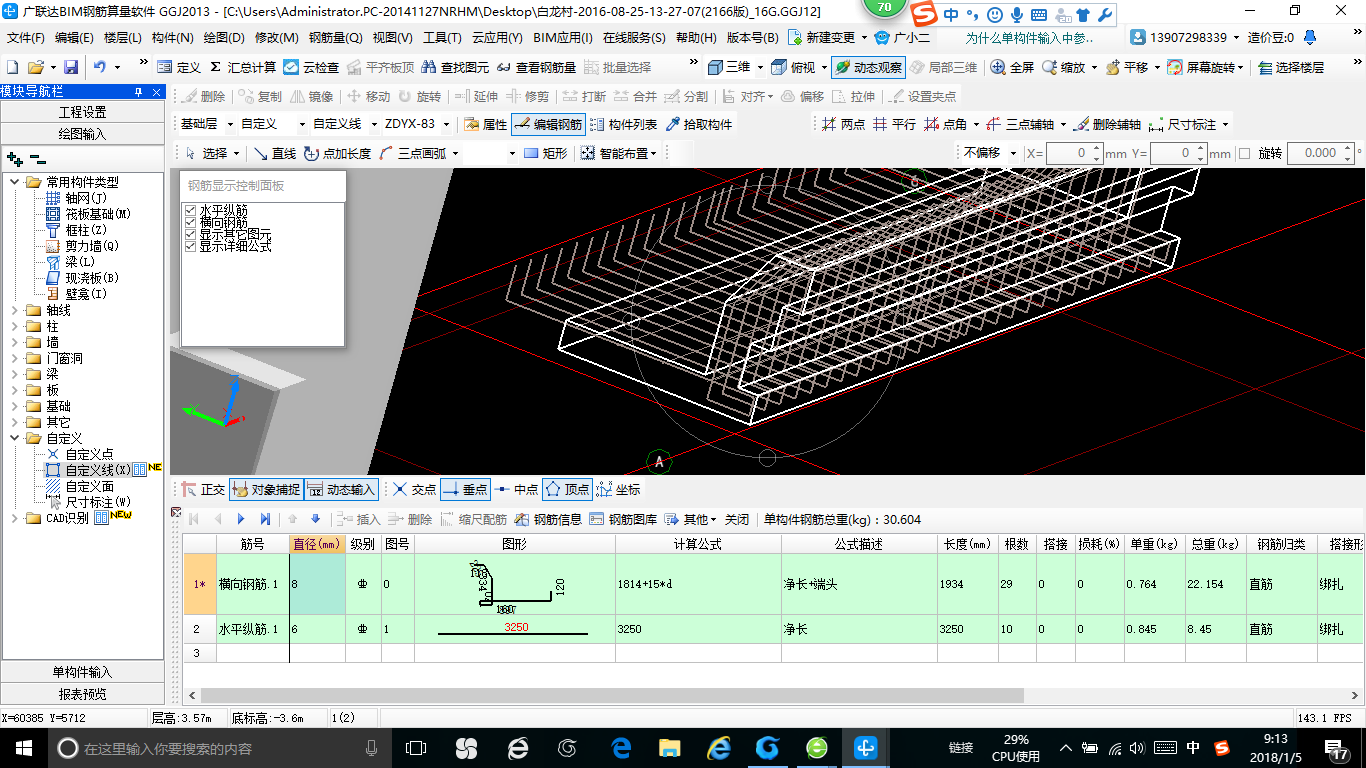Click 删除辅轴 delete auxiliary axis

click(x=1107, y=124)
